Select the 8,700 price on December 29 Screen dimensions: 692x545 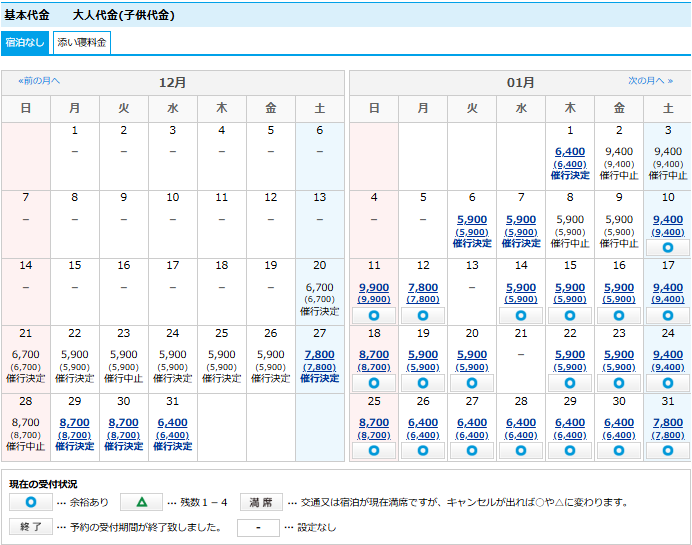click(74, 423)
